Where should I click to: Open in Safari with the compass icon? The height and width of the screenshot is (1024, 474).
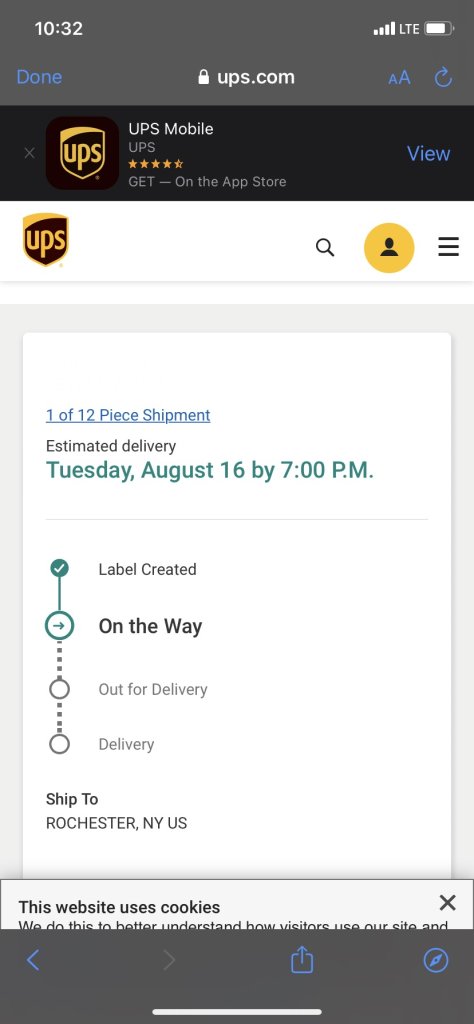[436, 960]
